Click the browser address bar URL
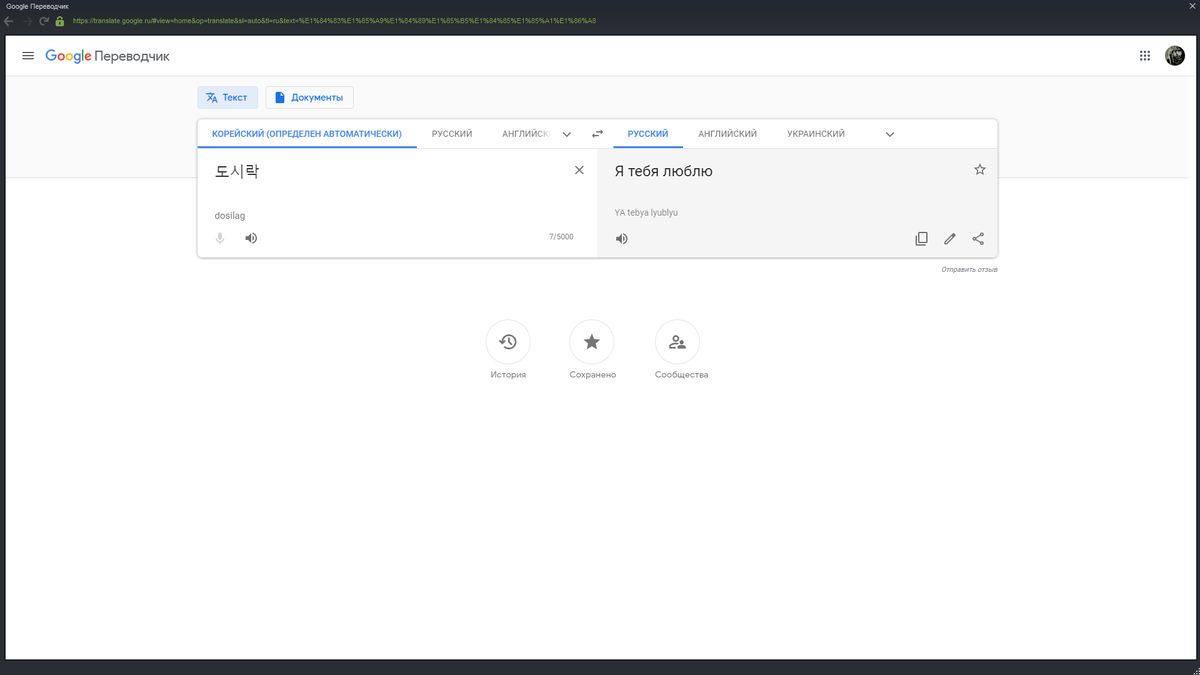The image size is (1200, 675). (x=334, y=20)
